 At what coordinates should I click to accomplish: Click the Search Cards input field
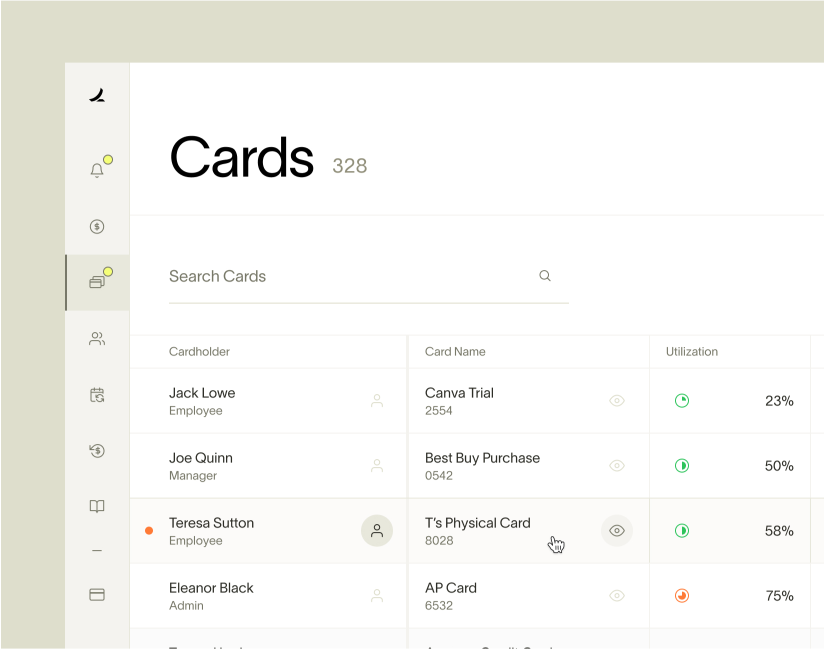pos(368,276)
